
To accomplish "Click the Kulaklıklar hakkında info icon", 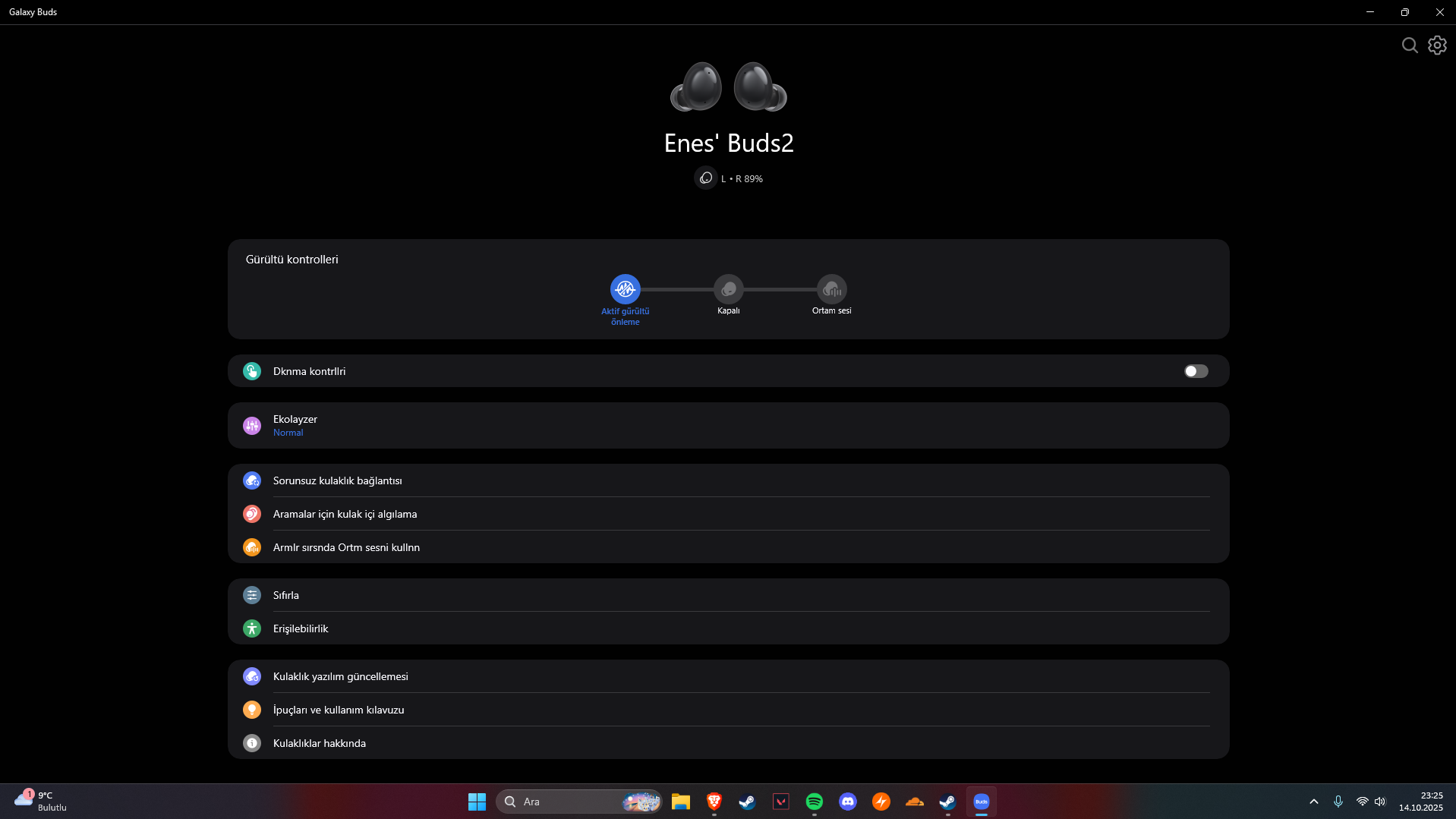I will point(252,743).
